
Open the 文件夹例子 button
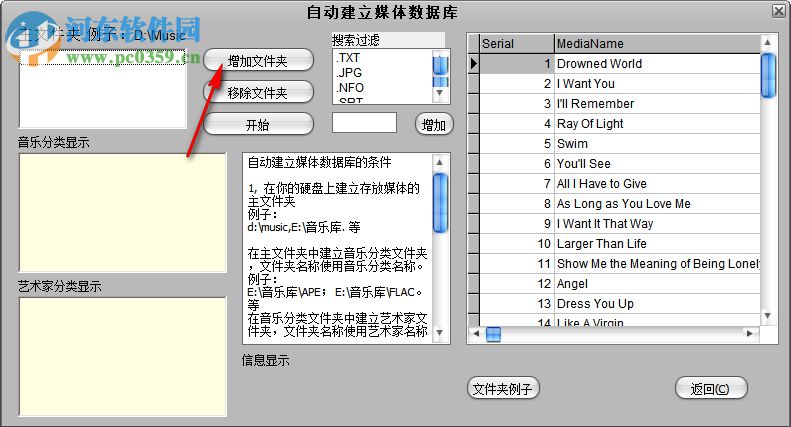[x=503, y=388]
